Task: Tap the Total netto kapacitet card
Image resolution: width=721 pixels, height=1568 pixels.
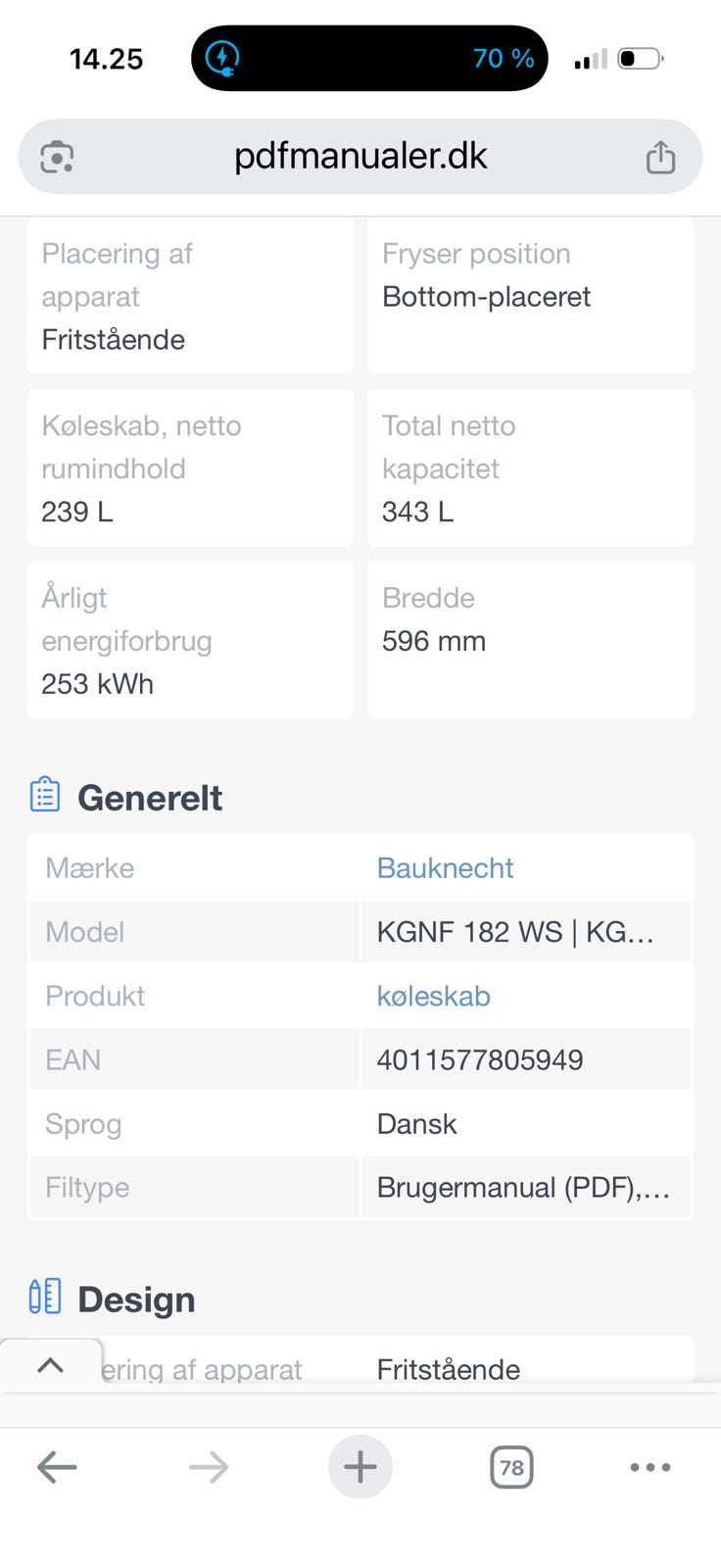Action: [530, 467]
